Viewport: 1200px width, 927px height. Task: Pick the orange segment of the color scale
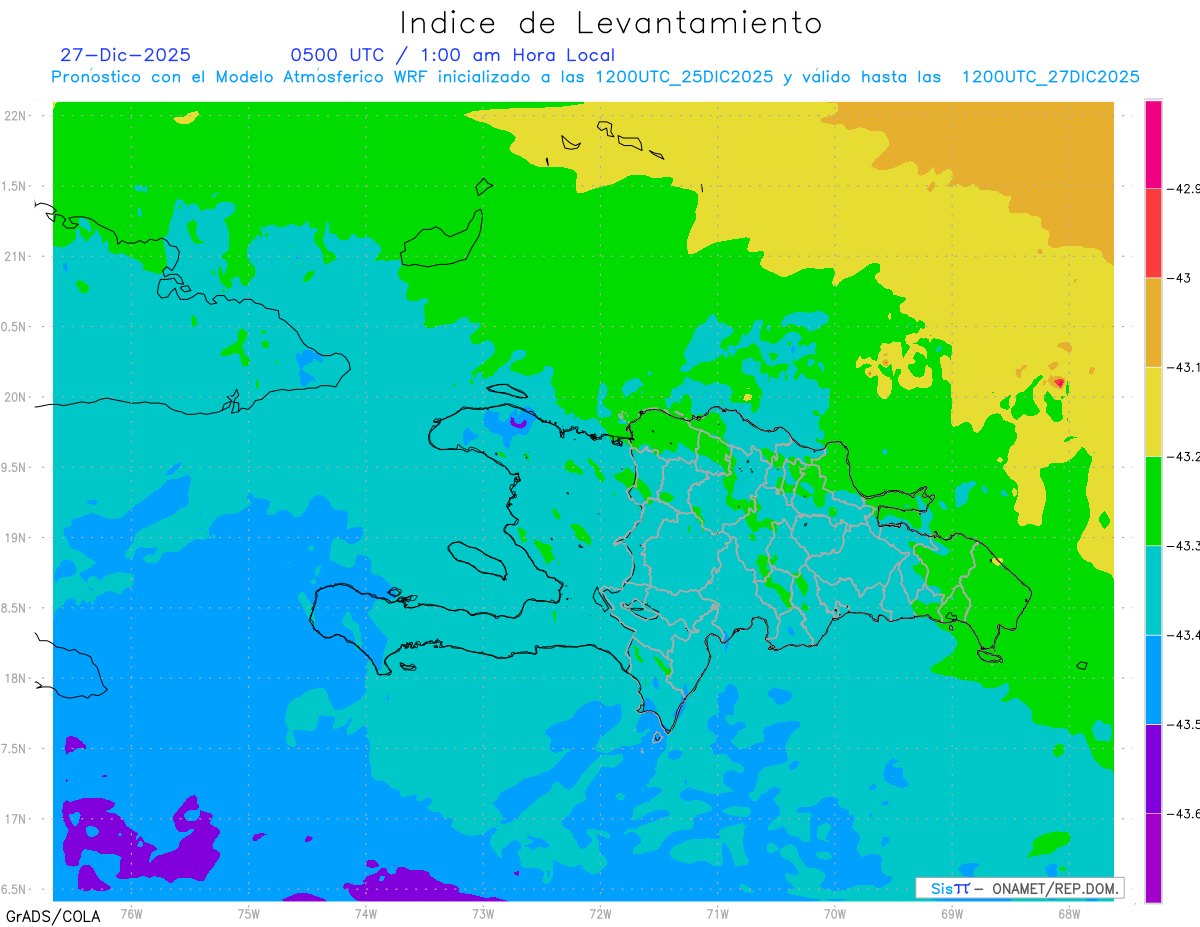pos(1153,322)
